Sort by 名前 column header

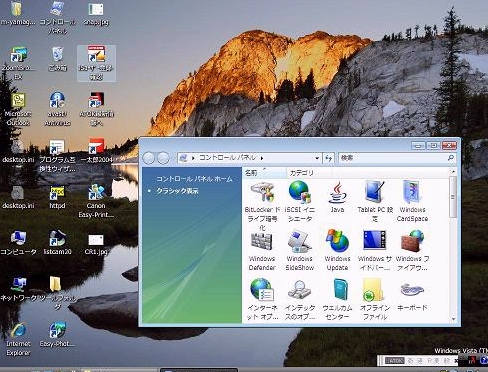click(x=264, y=173)
